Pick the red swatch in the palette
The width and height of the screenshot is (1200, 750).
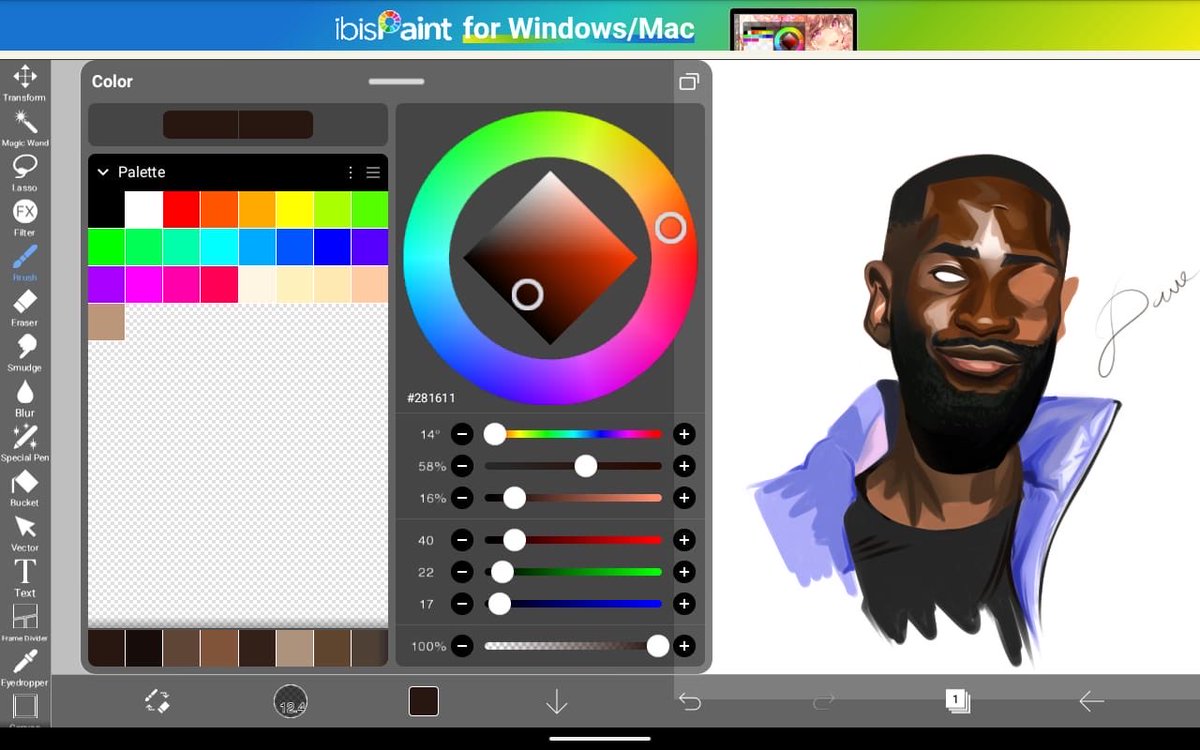(181, 210)
